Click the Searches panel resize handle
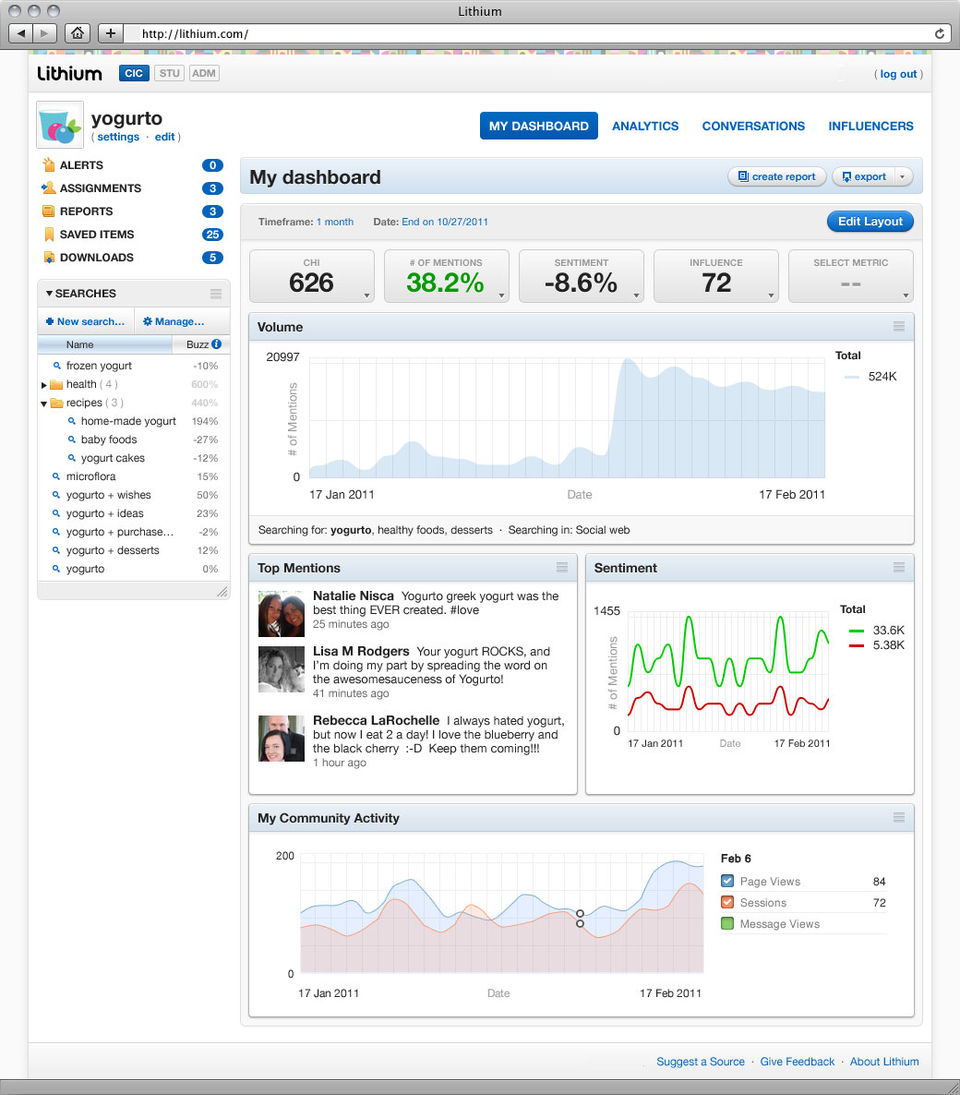 coord(222,592)
